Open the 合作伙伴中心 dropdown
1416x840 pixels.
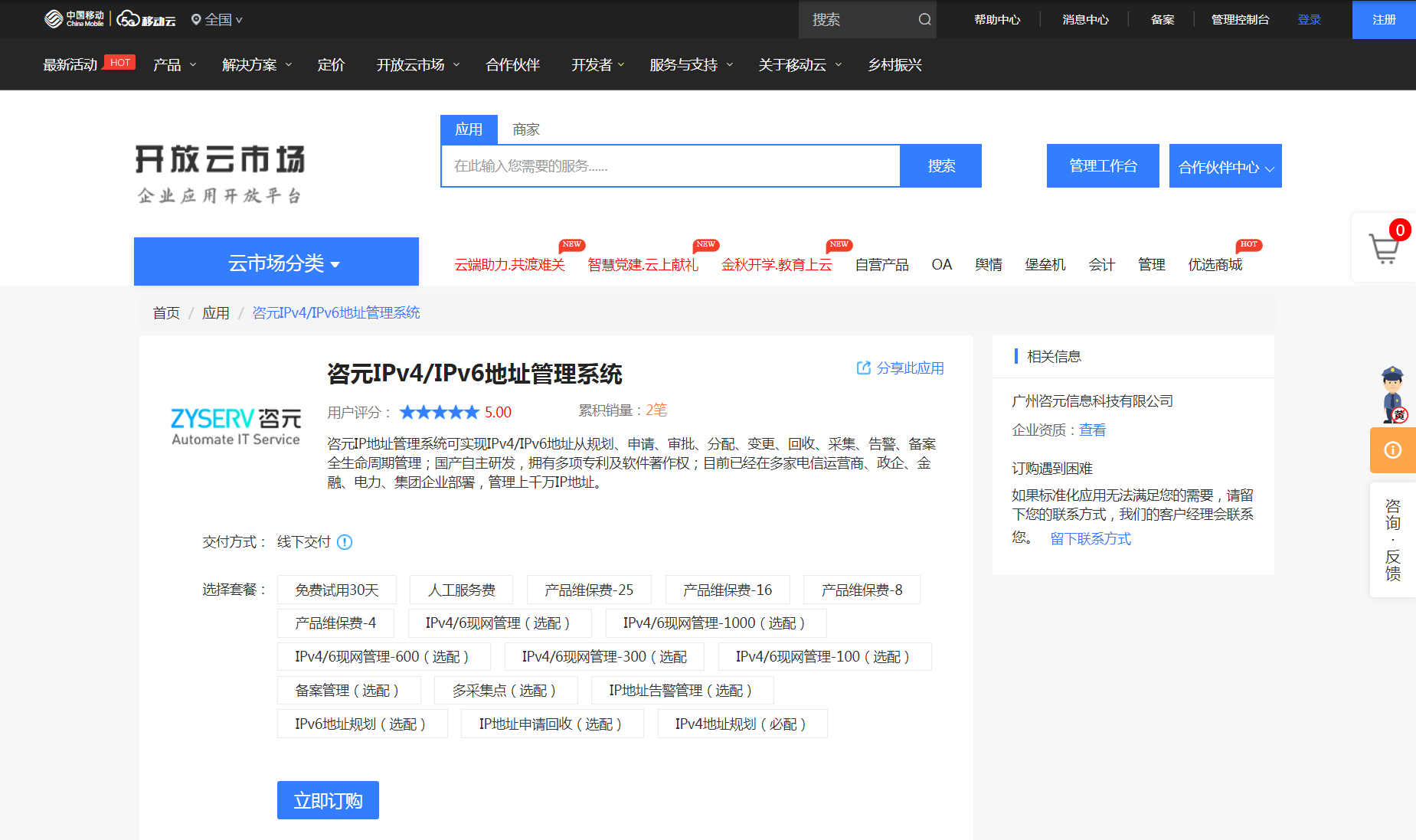pyautogui.click(x=1225, y=166)
